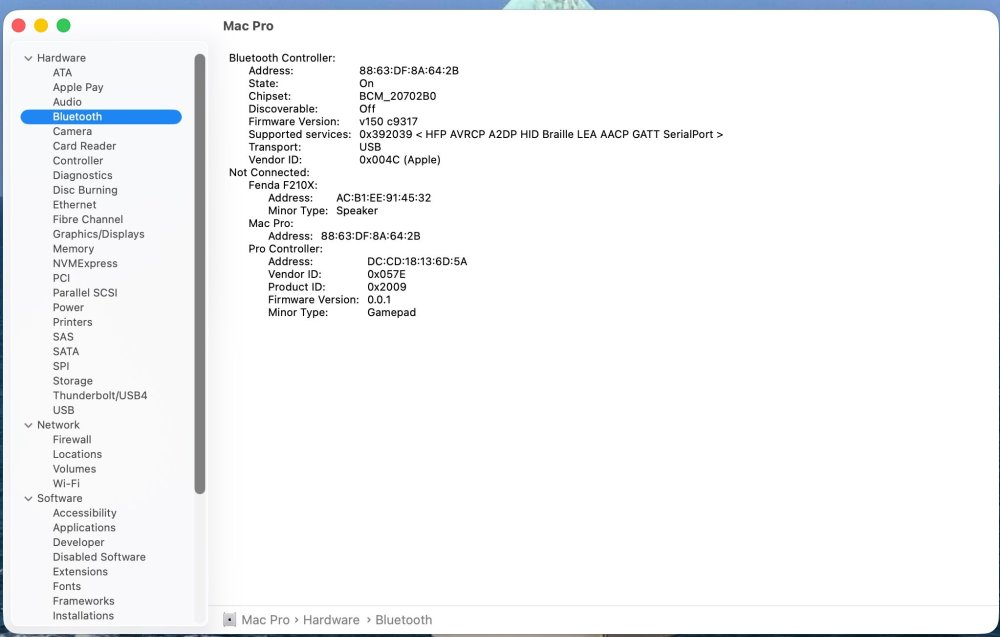The width and height of the screenshot is (1000, 637).
Task: Click Hardware in the path bar
Action: tap(331, 620)
